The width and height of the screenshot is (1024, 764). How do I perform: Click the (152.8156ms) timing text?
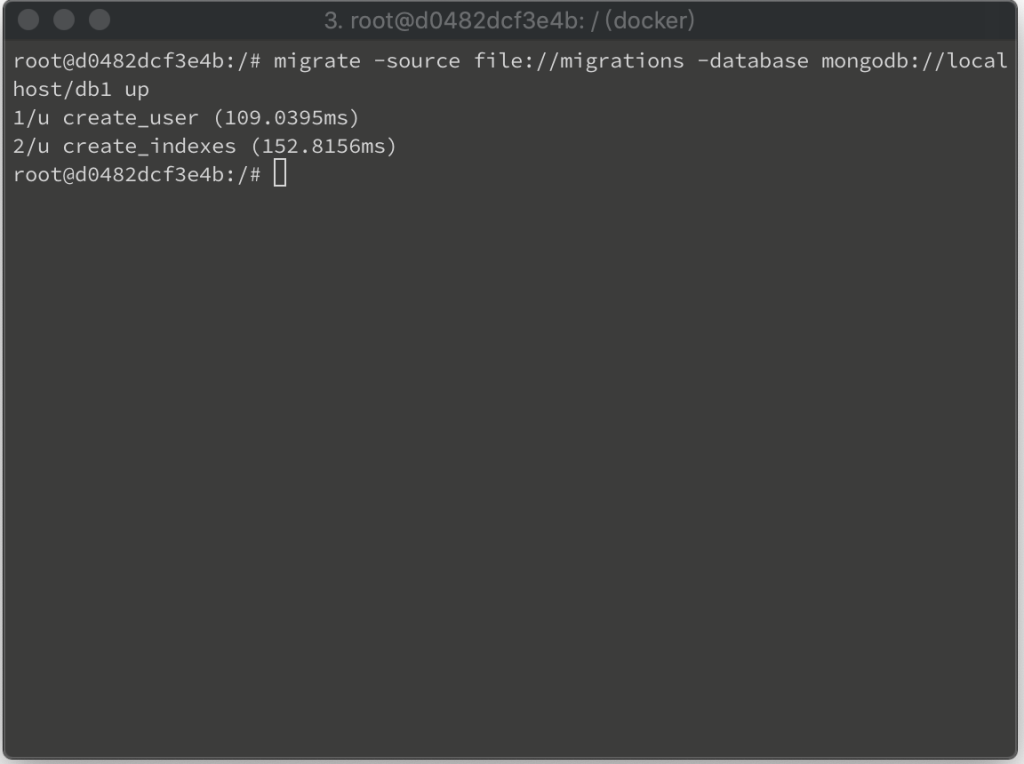click(x=323, y=146)
